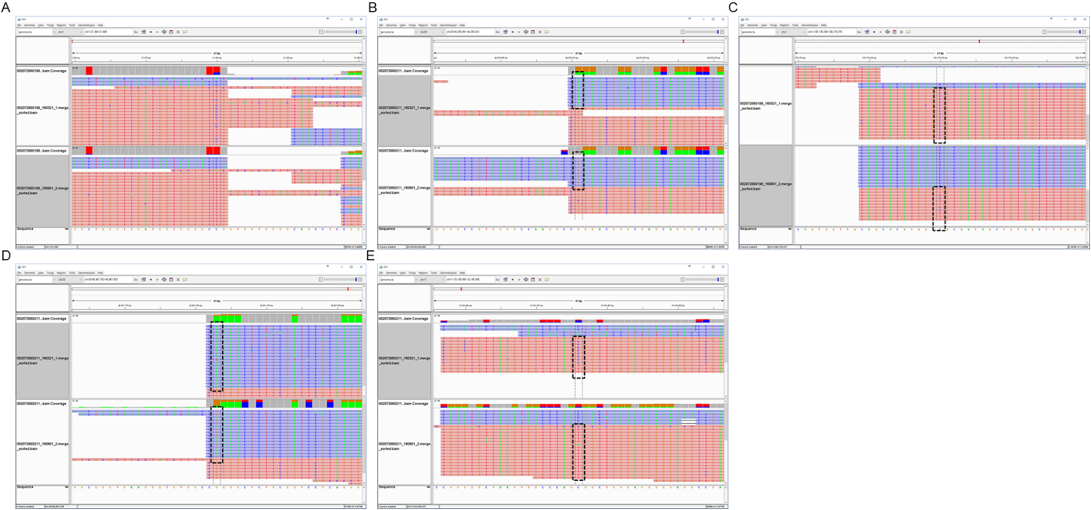Click the Go button in panel E

pos(499,280)
